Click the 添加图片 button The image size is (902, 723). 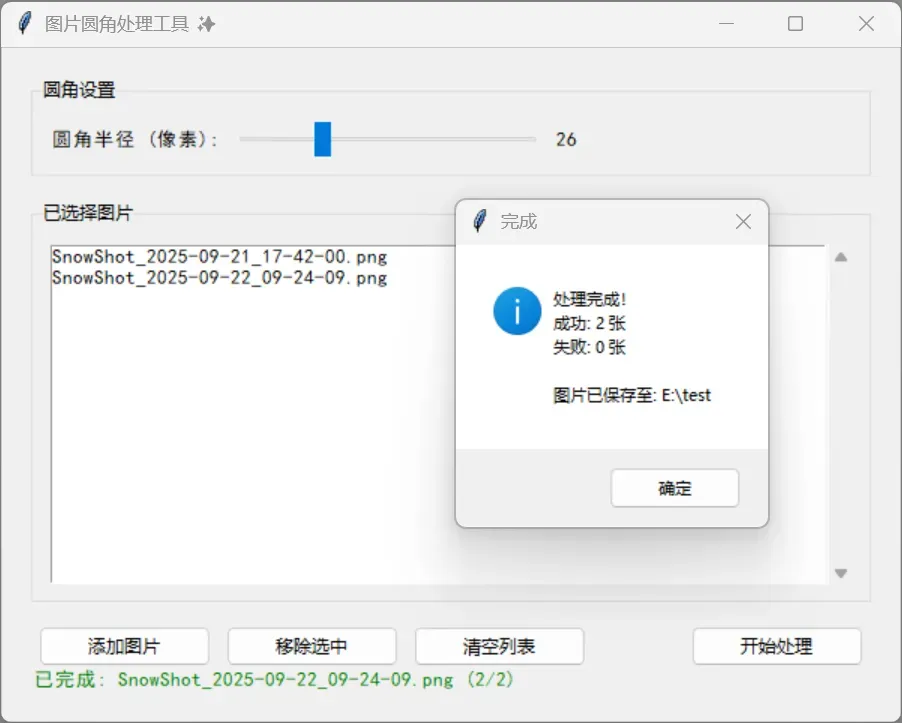tap(124, 646)
